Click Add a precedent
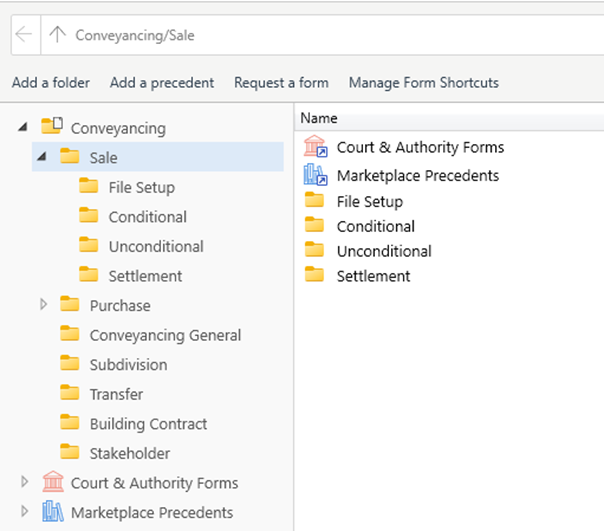 (x=162, y=82)
